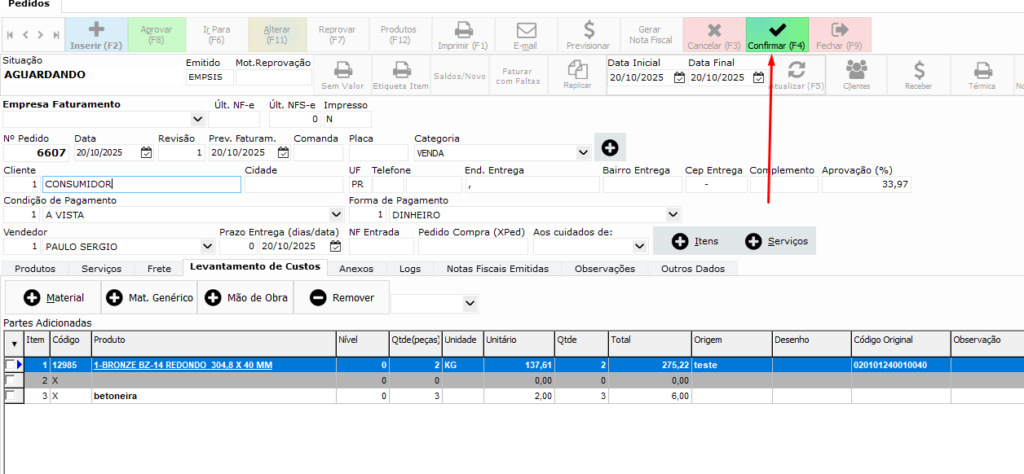Click the Previsionar dollar icon
Viewport: 1024px width, 474px height.
pos(588,30)
